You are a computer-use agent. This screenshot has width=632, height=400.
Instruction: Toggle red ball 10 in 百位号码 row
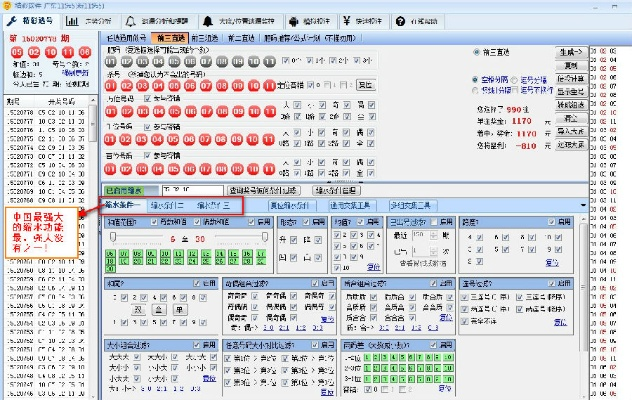point(253,169)
